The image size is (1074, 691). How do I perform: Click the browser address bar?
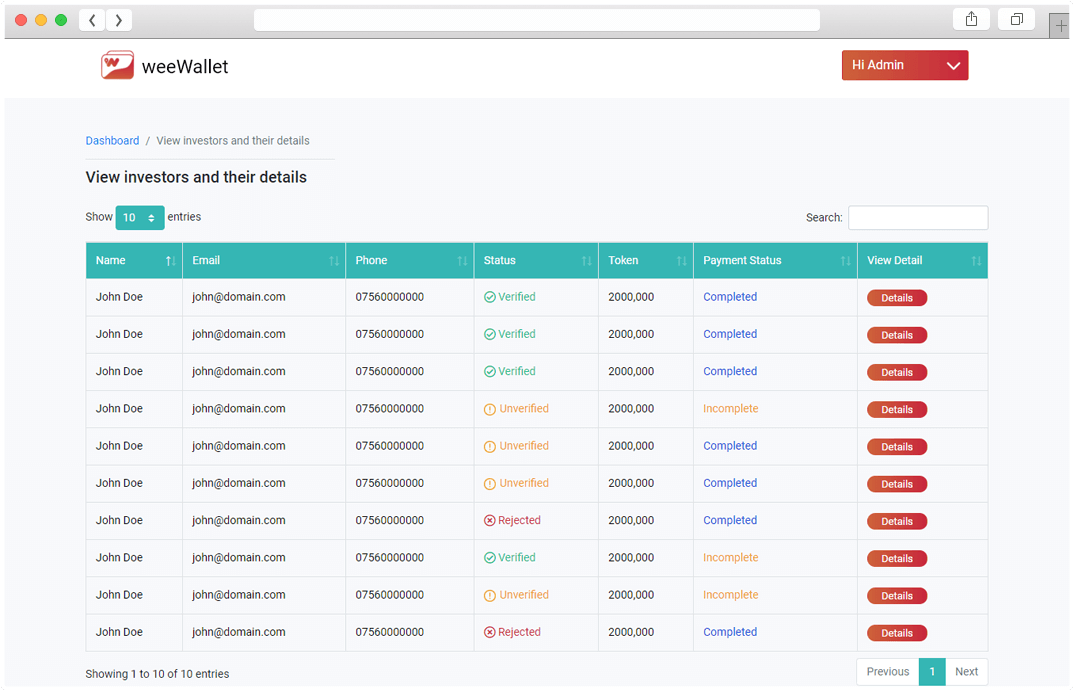(536, 20)
